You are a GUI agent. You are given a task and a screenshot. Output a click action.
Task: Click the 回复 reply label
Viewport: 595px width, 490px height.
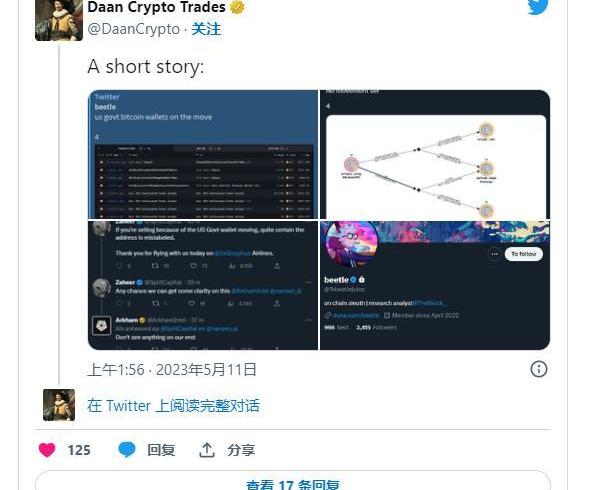161,450
